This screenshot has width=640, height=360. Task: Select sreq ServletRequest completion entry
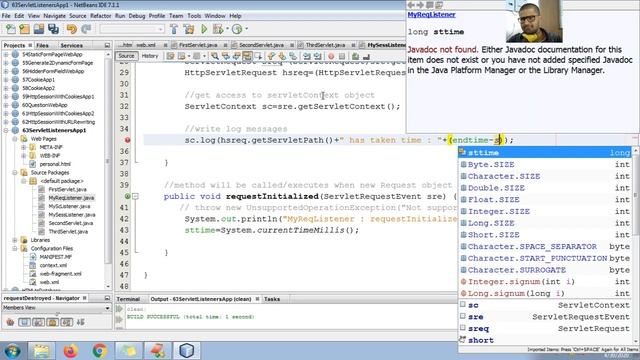[x=546, y=329]
